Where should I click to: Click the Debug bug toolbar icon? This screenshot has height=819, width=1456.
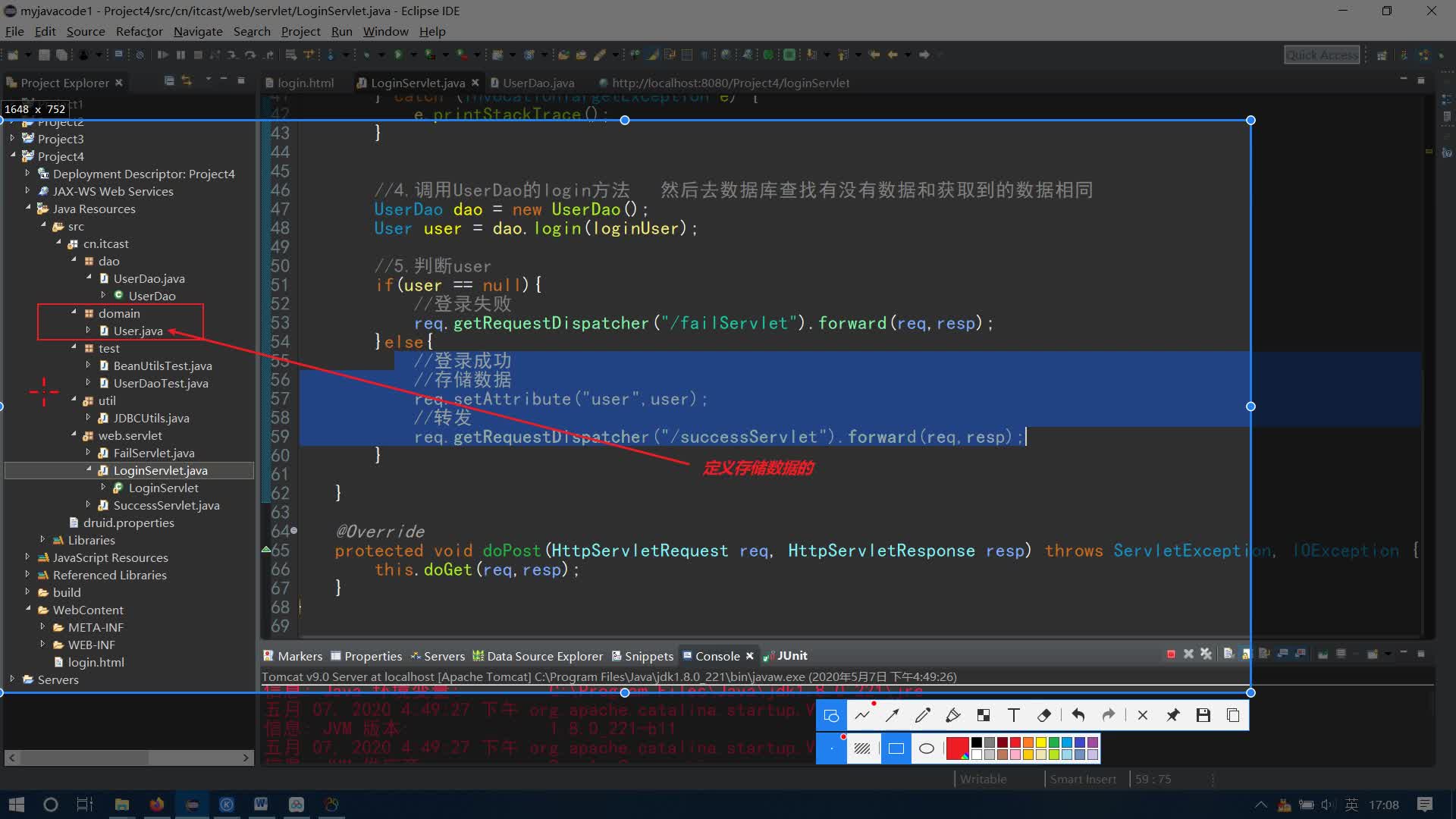[366, 55]
